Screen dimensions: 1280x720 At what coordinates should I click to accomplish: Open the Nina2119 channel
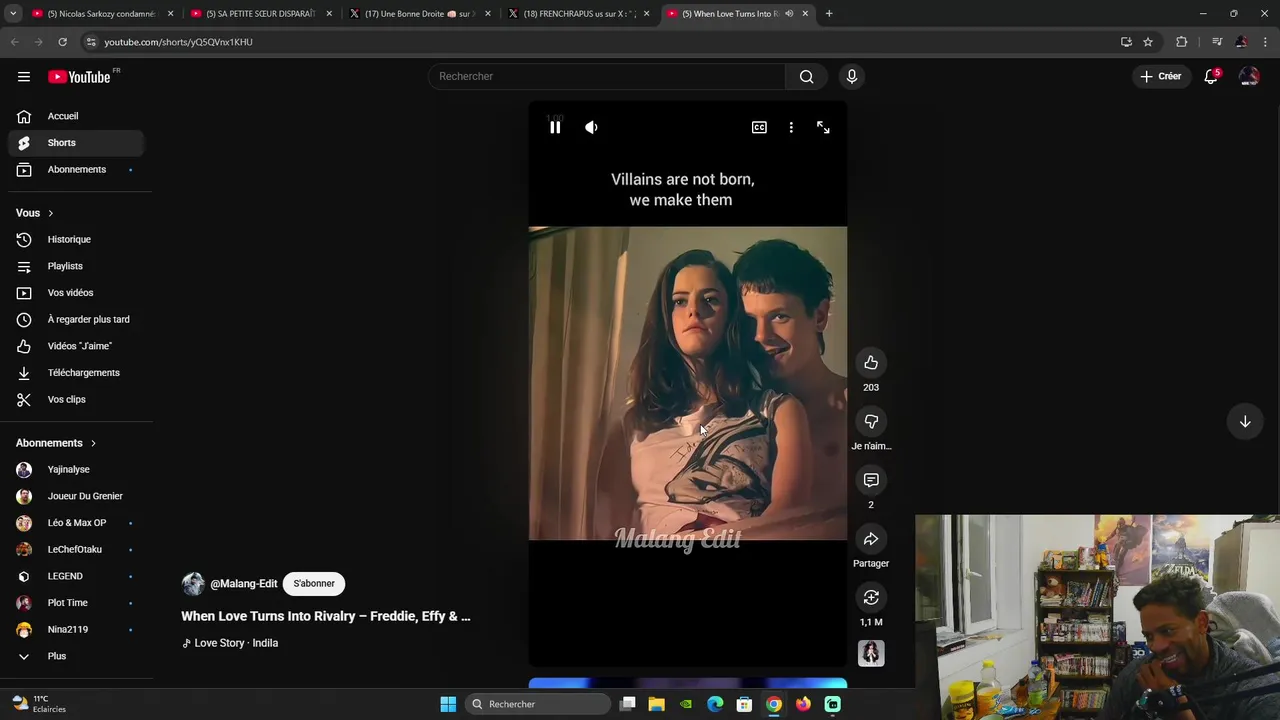click(x=76, y=630)
